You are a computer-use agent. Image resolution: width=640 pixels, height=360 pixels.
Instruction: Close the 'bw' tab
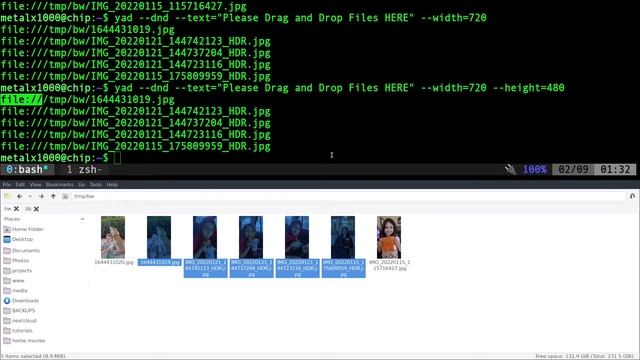click(16, 209)
